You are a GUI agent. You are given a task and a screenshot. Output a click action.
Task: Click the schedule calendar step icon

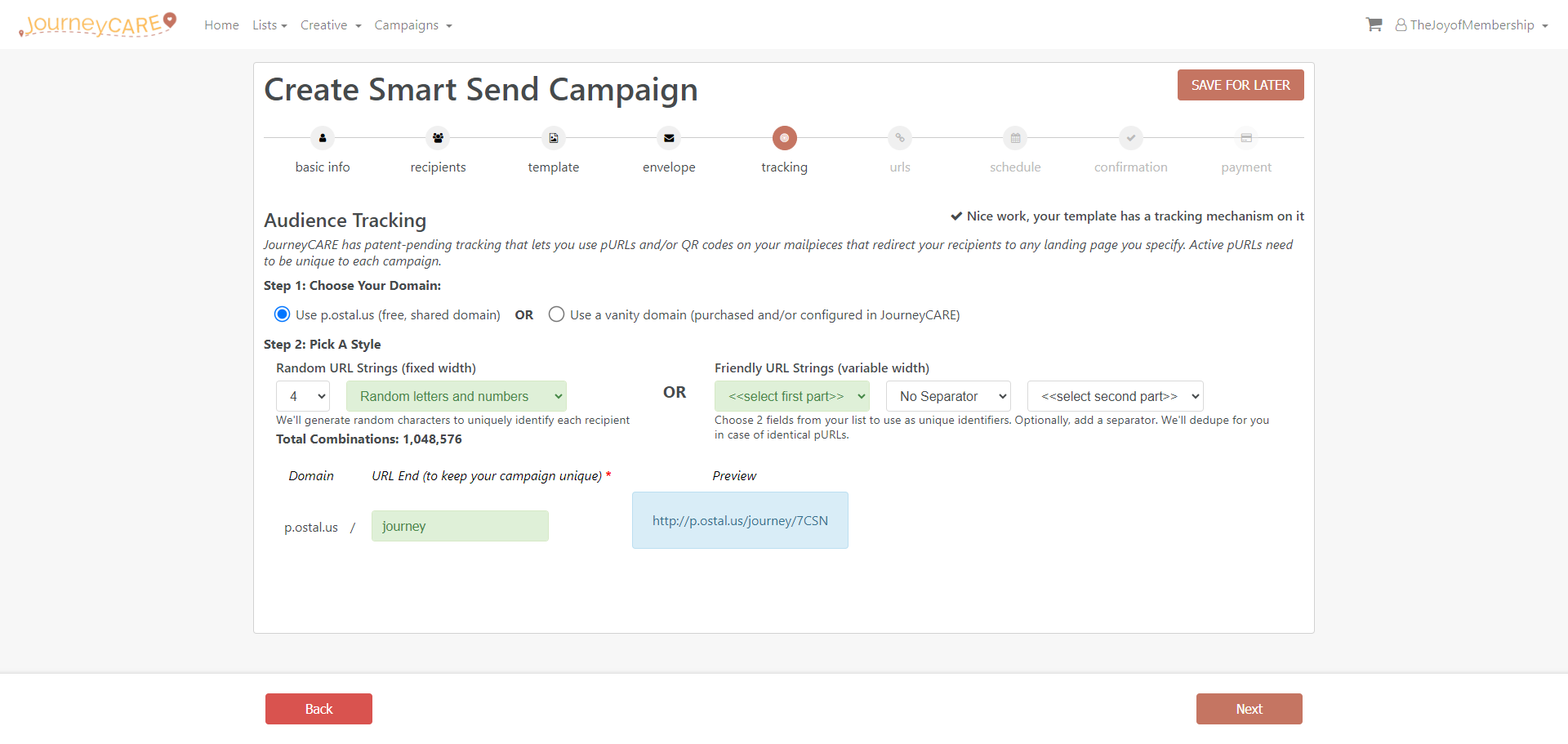click(1015, 138)
